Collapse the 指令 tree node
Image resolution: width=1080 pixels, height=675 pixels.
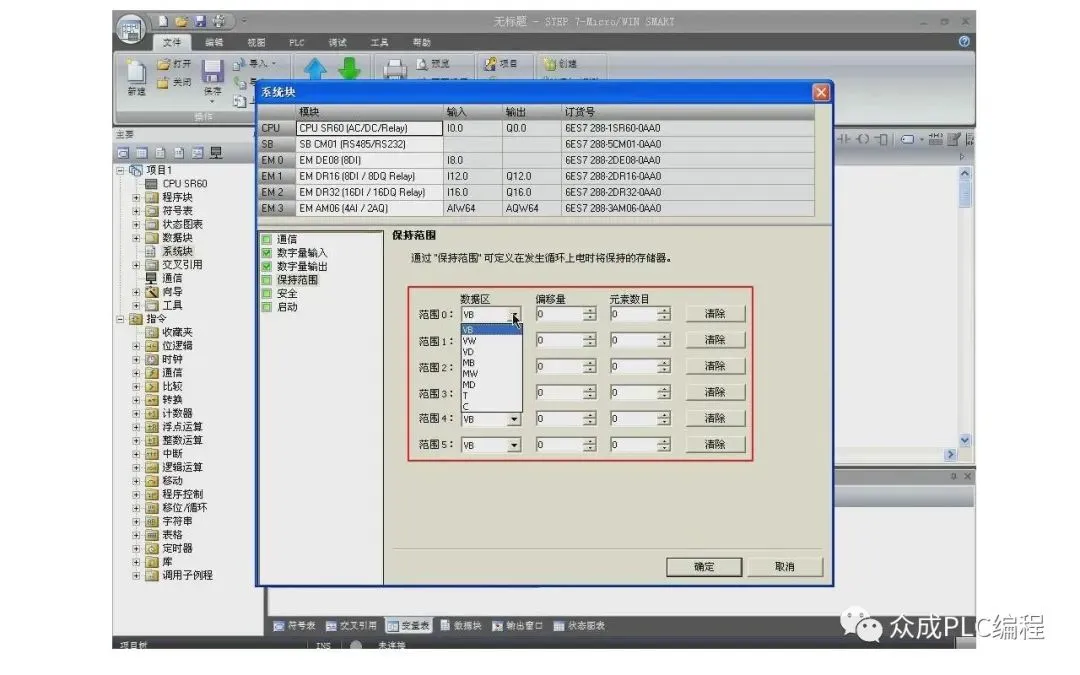(x=121, y=319)
